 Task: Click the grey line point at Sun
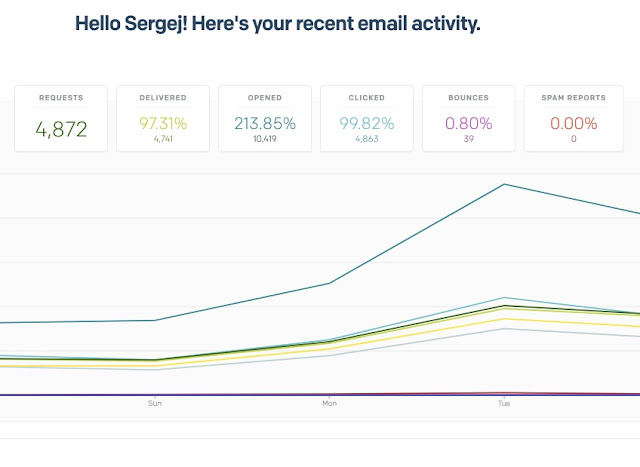[155, 369]
